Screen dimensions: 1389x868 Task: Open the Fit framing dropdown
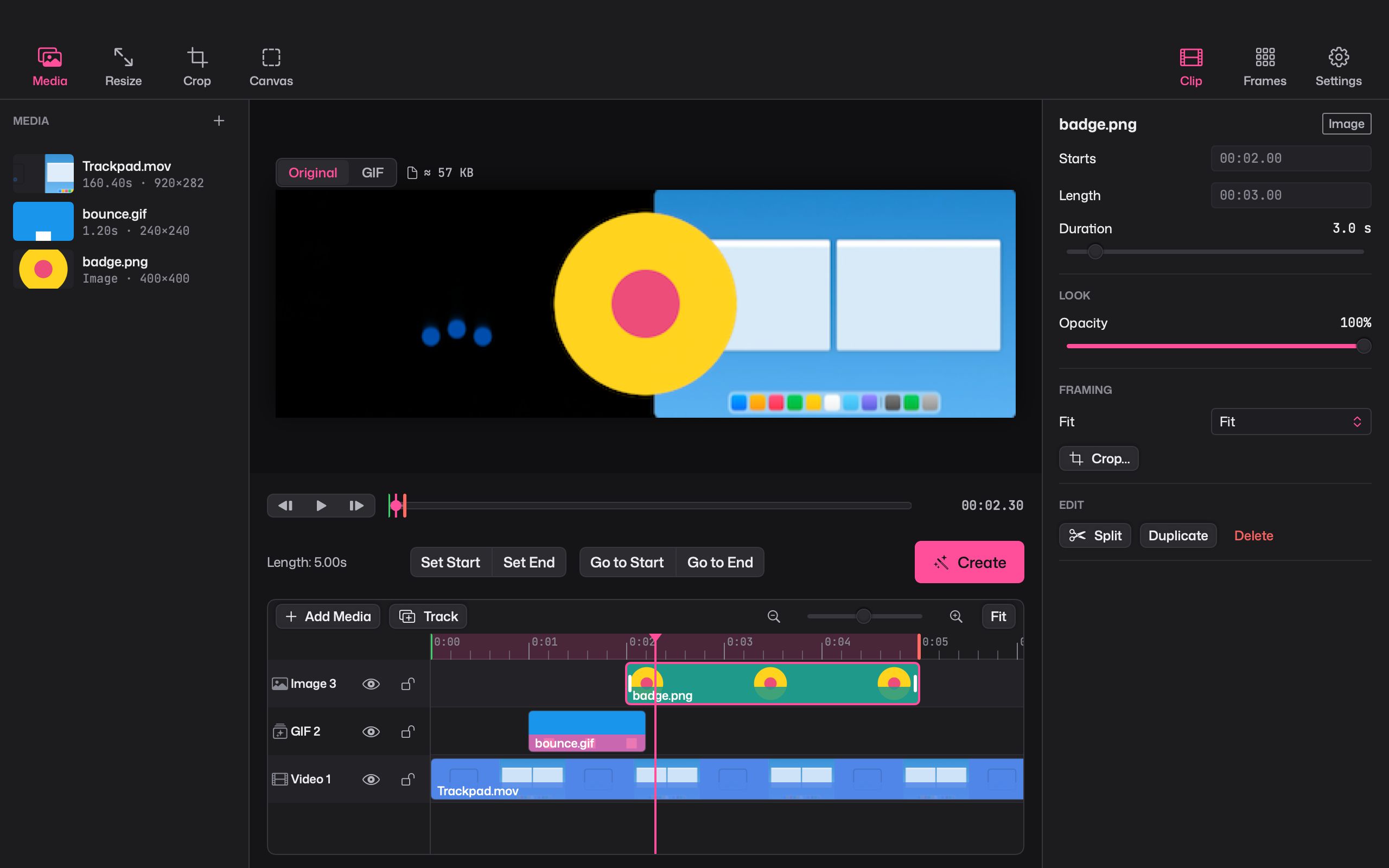1291,422
